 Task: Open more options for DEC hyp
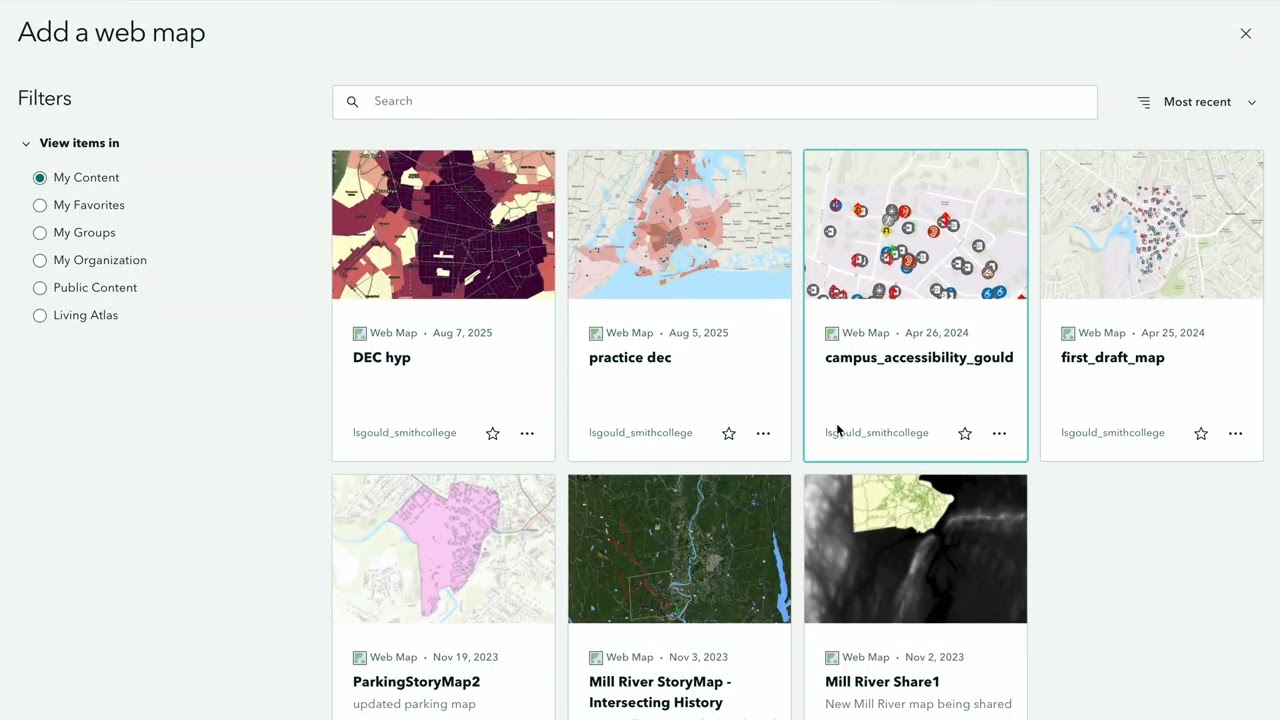point(527,433)
